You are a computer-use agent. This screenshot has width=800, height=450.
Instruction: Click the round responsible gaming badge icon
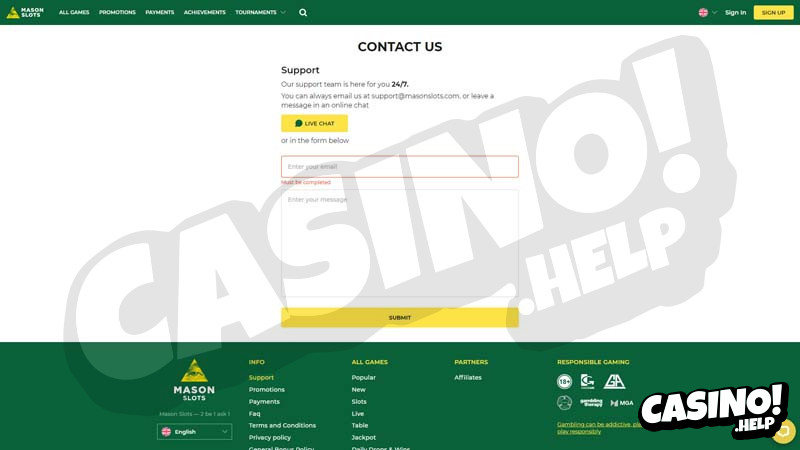point(564,403)
